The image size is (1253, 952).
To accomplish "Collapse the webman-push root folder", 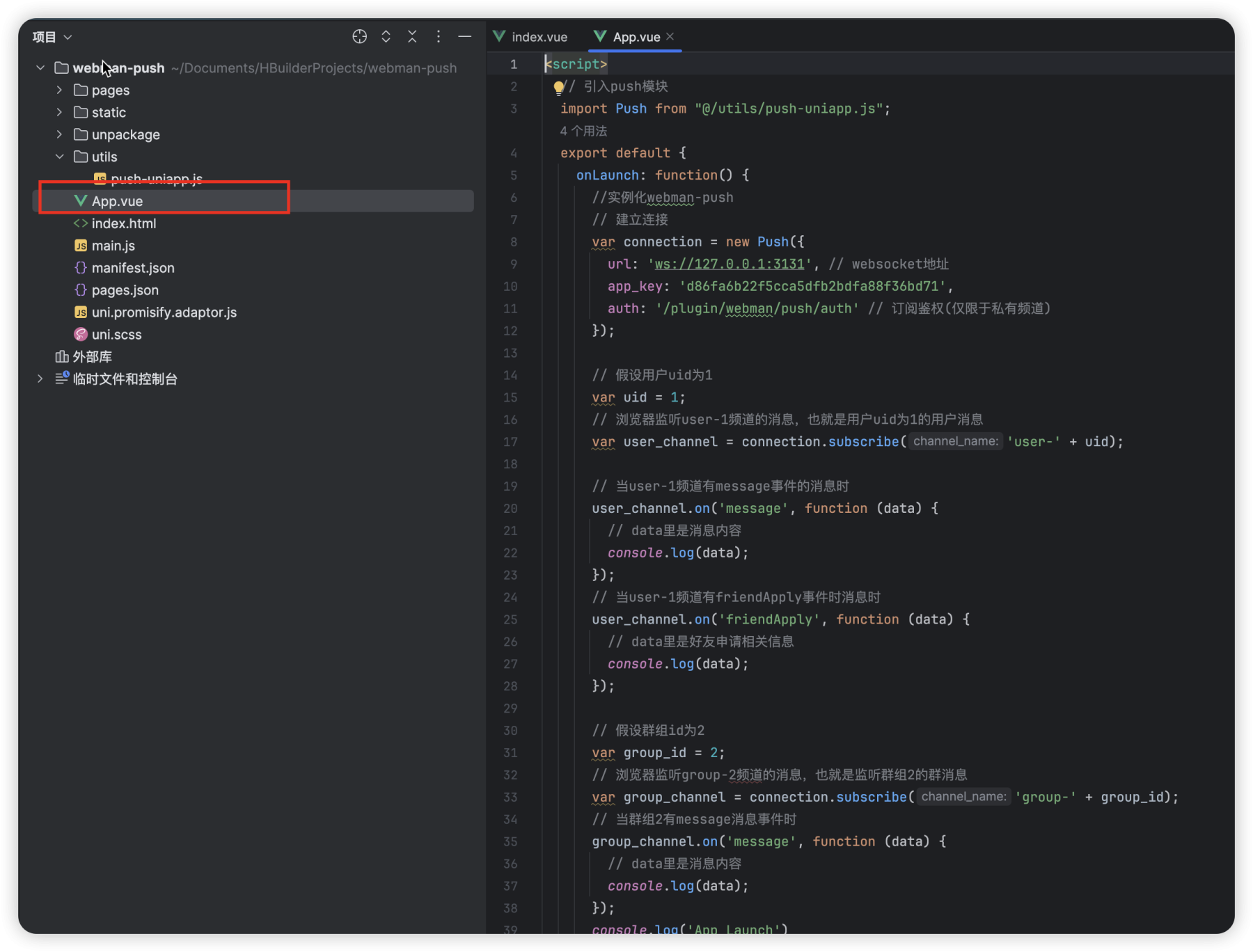I will pyautogui.click(x=40, y=68).
